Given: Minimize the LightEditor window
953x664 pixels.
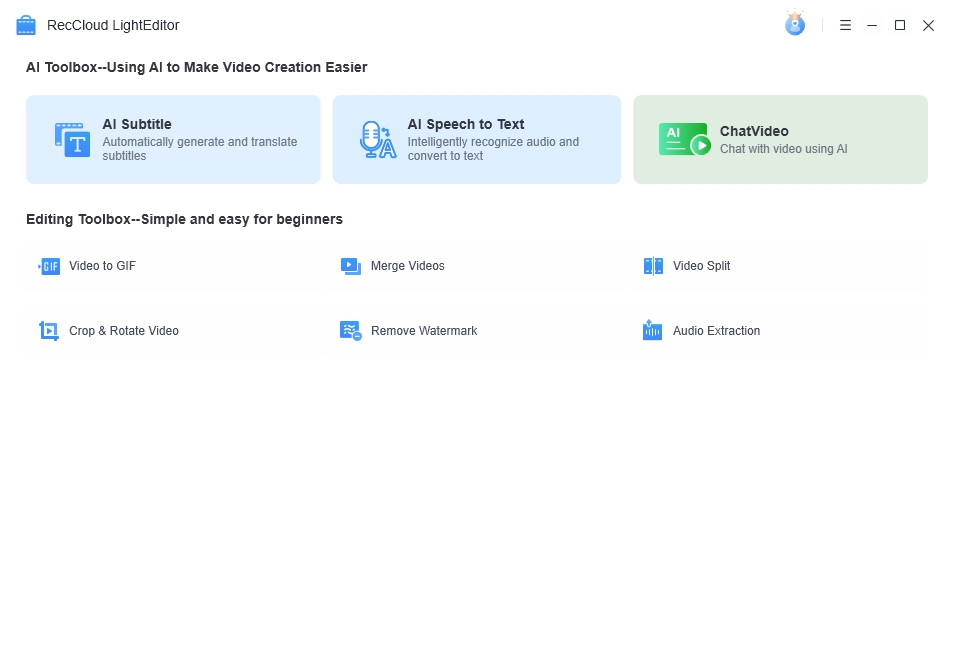Looking at the screenshot, I should pos(872,25).
